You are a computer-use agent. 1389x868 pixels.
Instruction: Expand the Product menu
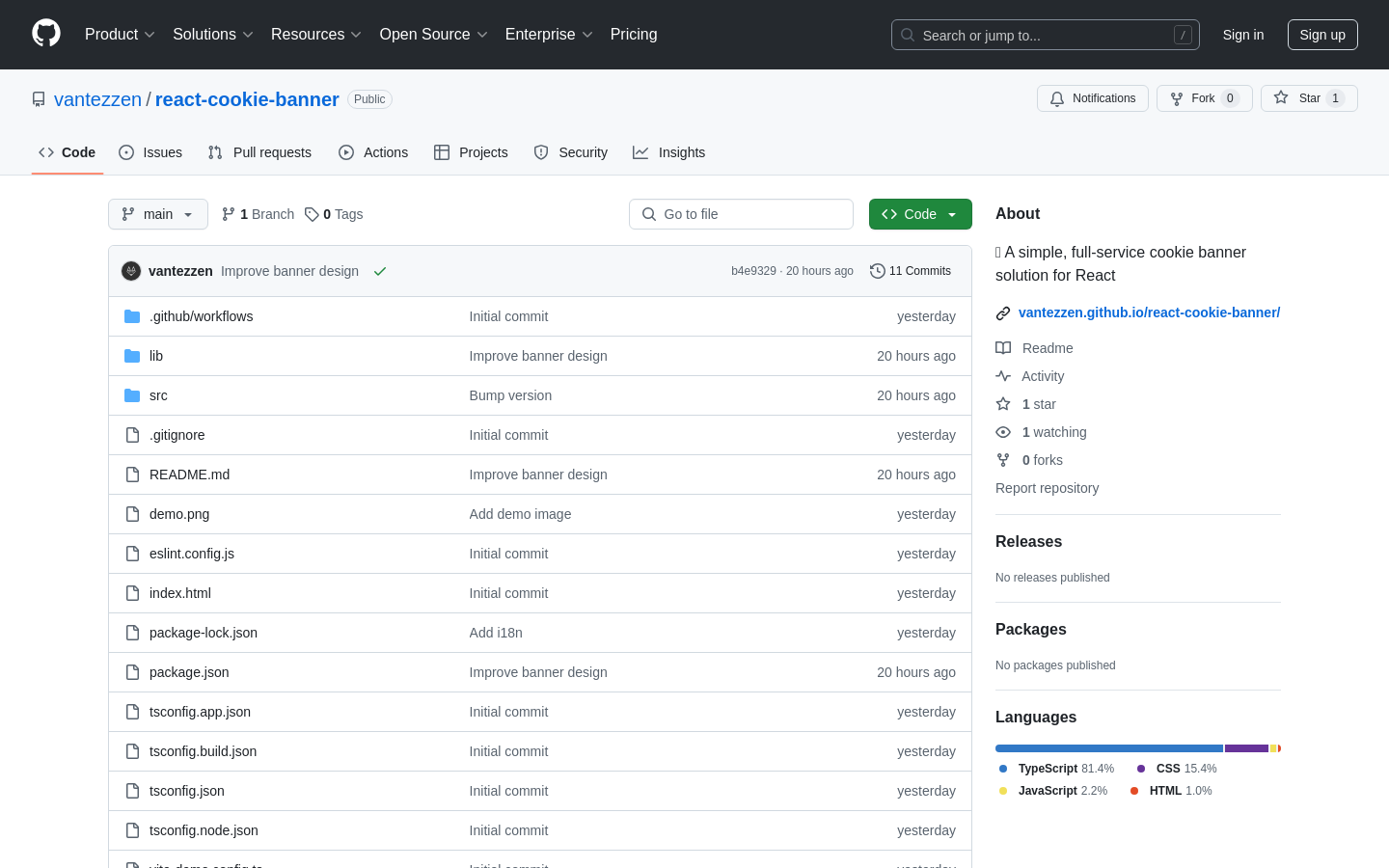coord(120,35)
